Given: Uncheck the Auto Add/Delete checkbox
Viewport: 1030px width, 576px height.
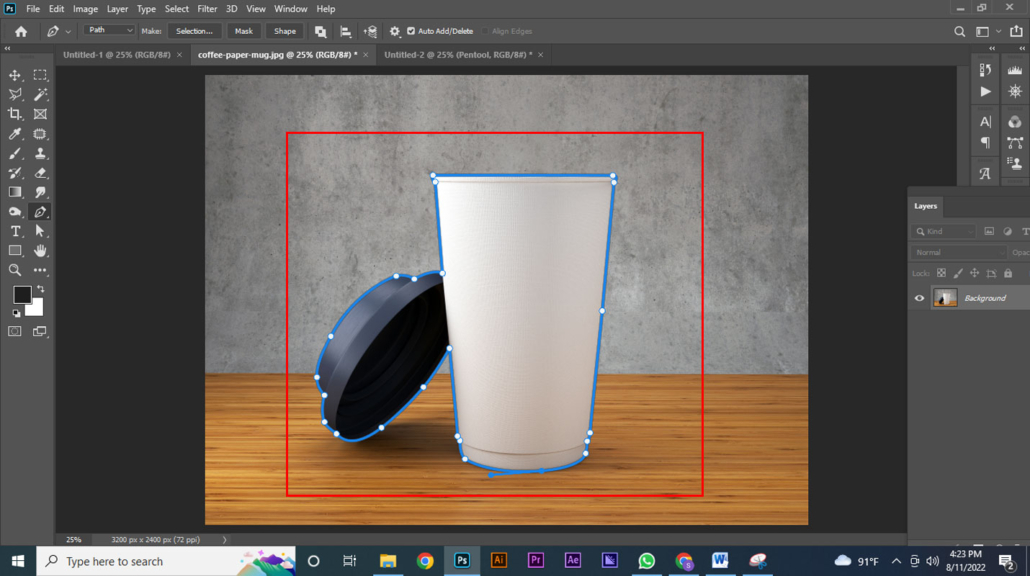Looking at the screenshot, I should pyautogui.click(x=411, y=31).
